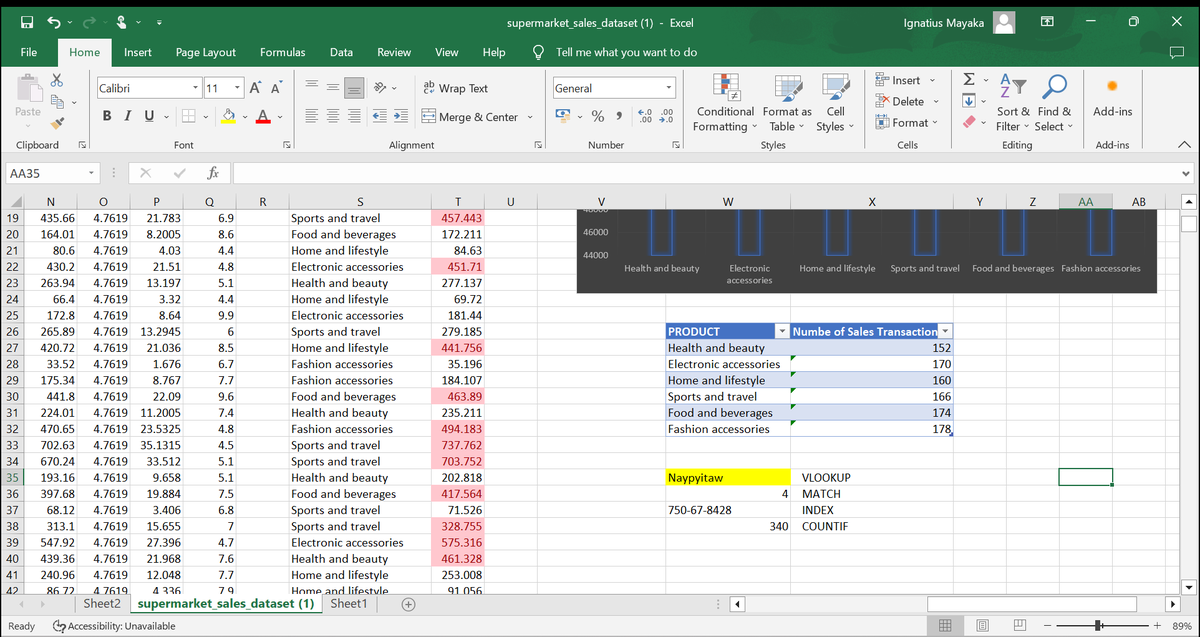Select the yellow Naypyitaw cell
This screenshot has height=637, width=1200.
[x=727, y=478]
